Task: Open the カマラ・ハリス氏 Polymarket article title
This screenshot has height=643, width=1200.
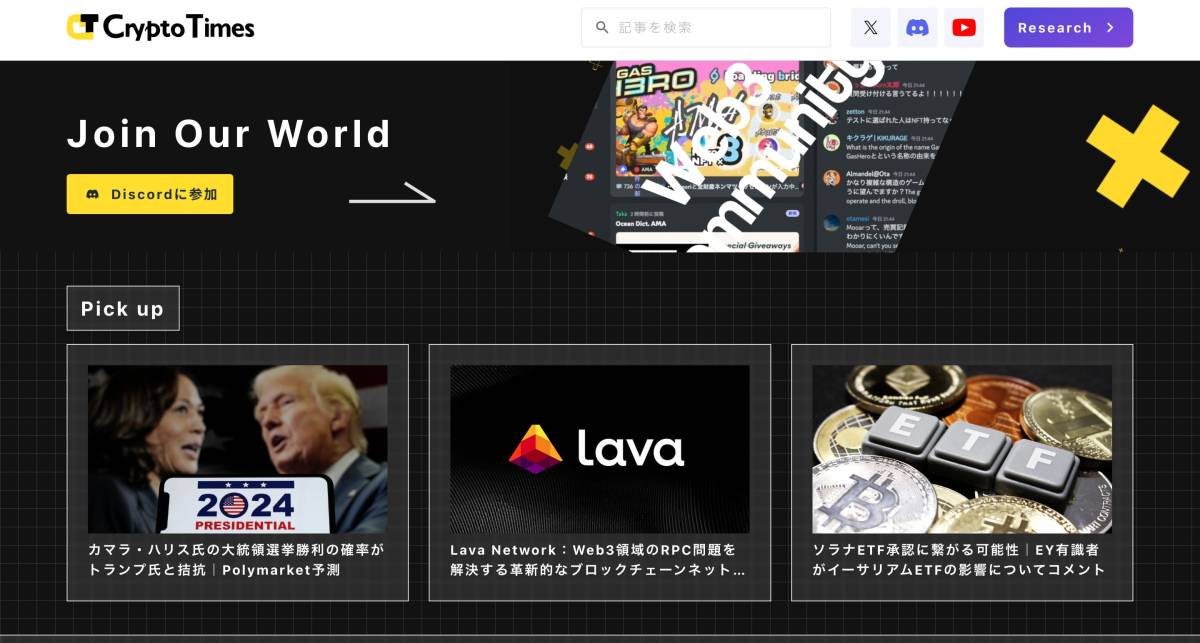Action: tap(236, 560)
